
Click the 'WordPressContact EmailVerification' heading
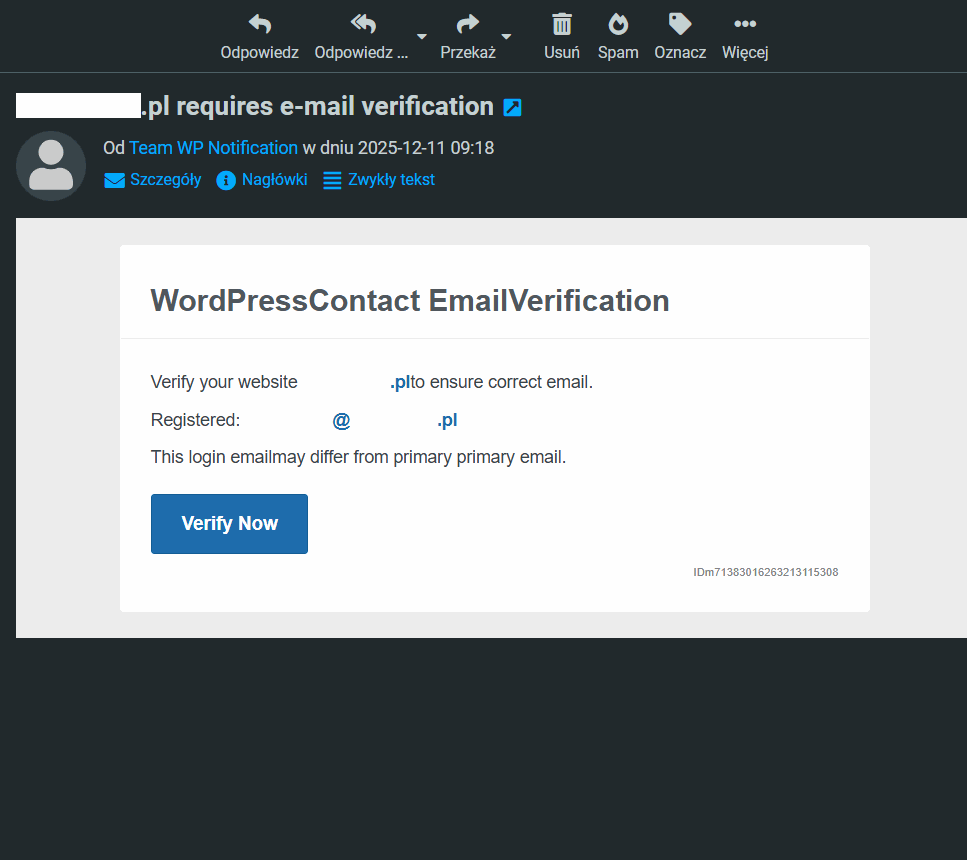[410, 301]
